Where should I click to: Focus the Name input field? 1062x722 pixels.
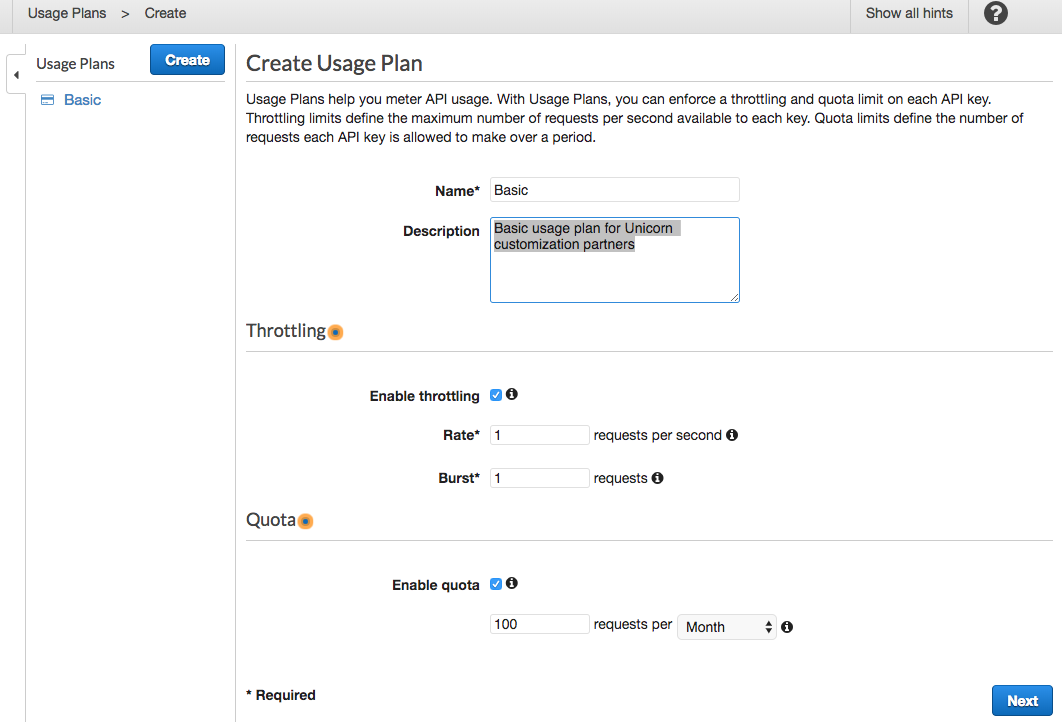(x=614, y=190)
